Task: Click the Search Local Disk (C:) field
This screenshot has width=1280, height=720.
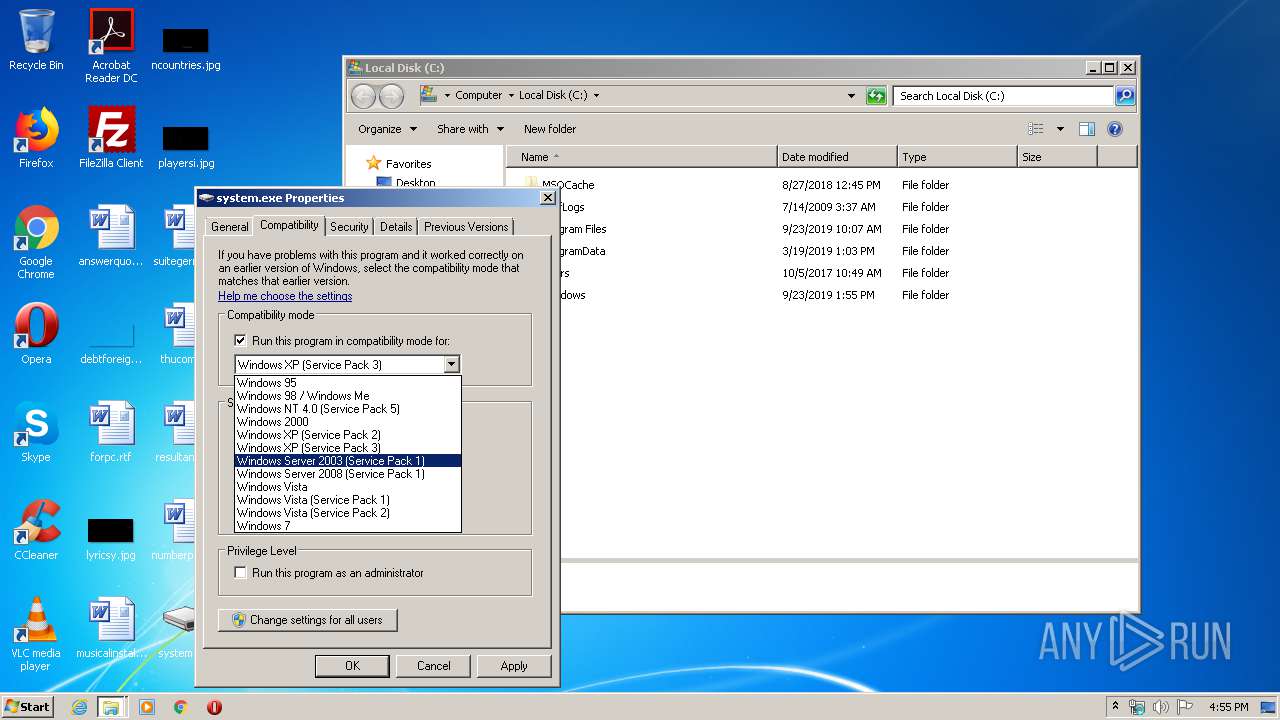Action: pyautogui.click(x=1003, y=96)
